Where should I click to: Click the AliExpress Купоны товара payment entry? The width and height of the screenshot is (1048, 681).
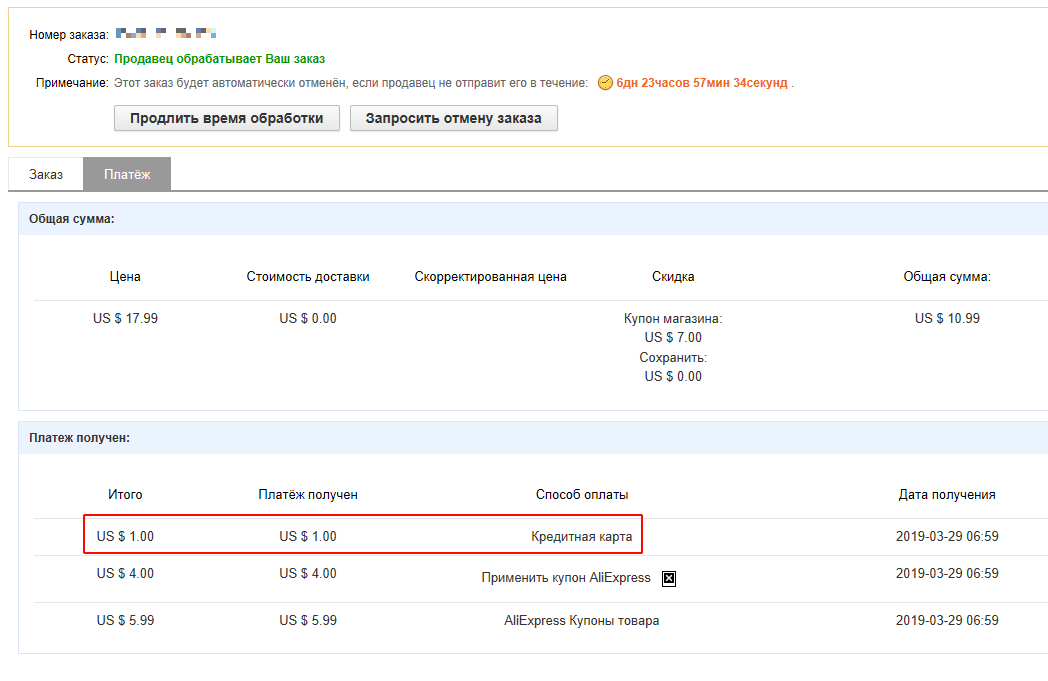[x=581, y=621]
